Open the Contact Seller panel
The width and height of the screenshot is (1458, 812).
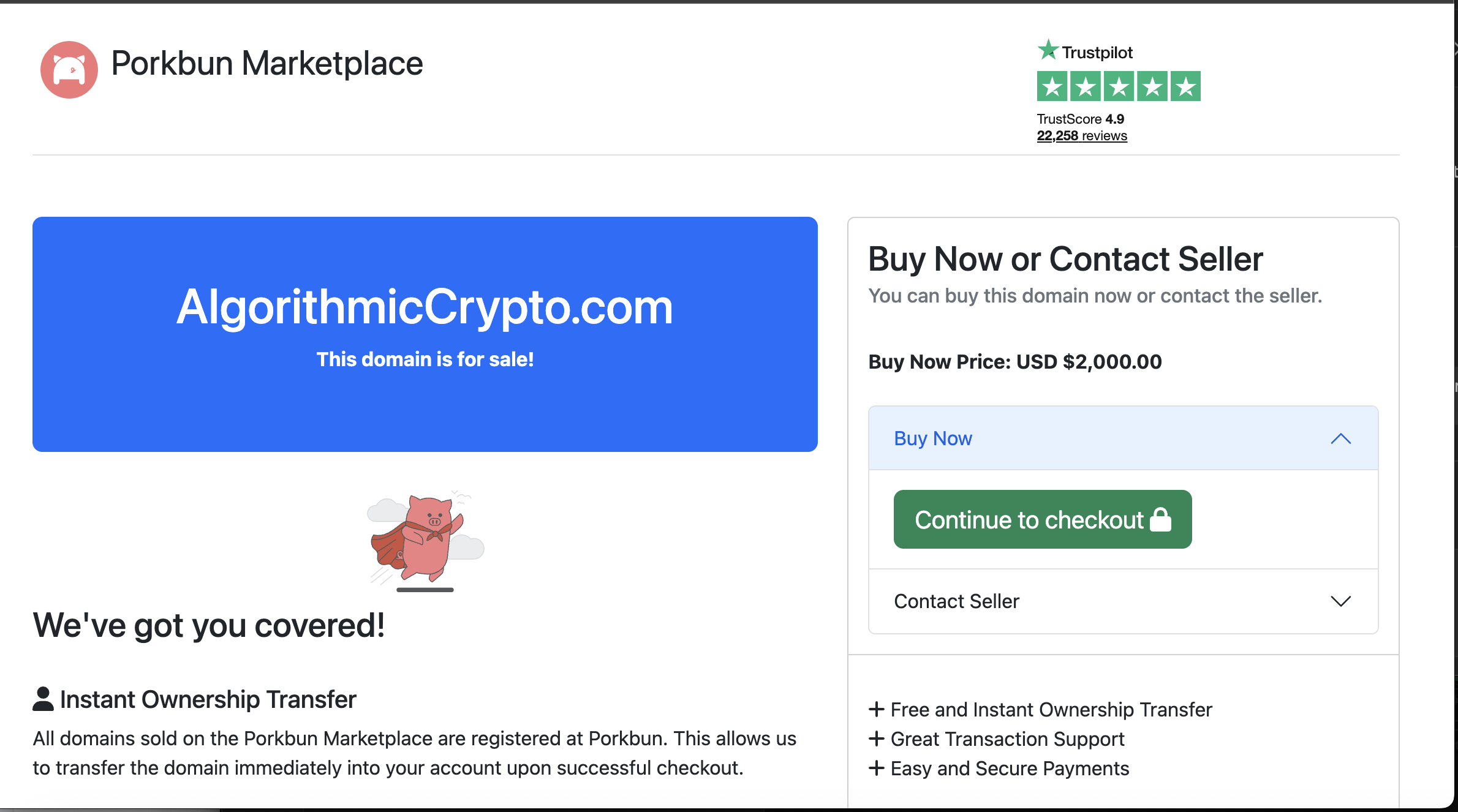[x=957, y=601]
